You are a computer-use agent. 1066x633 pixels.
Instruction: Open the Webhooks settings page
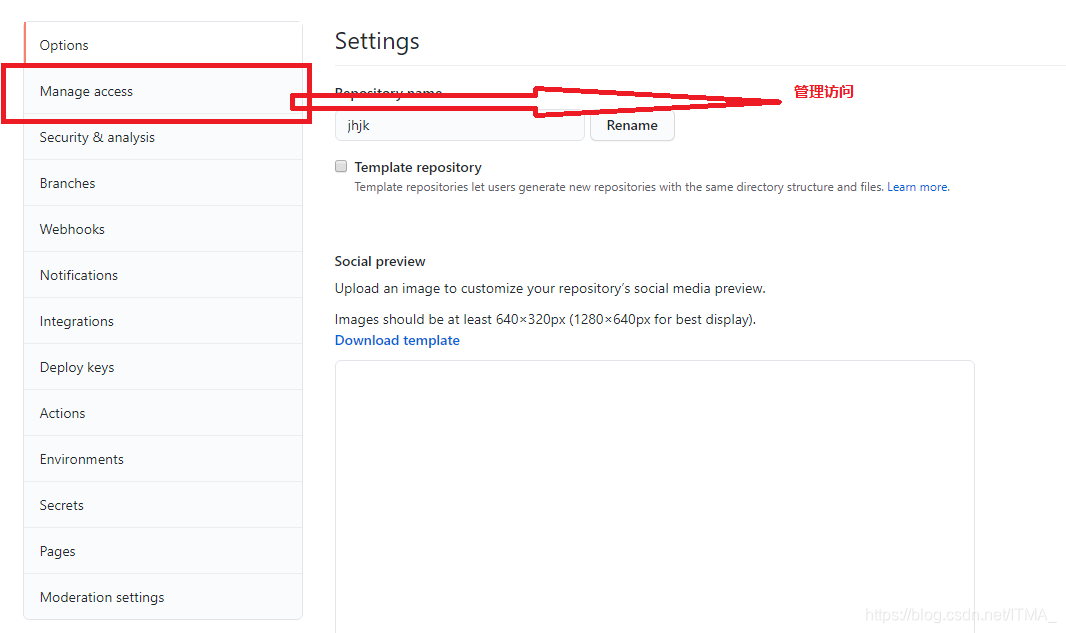point(163,229)
